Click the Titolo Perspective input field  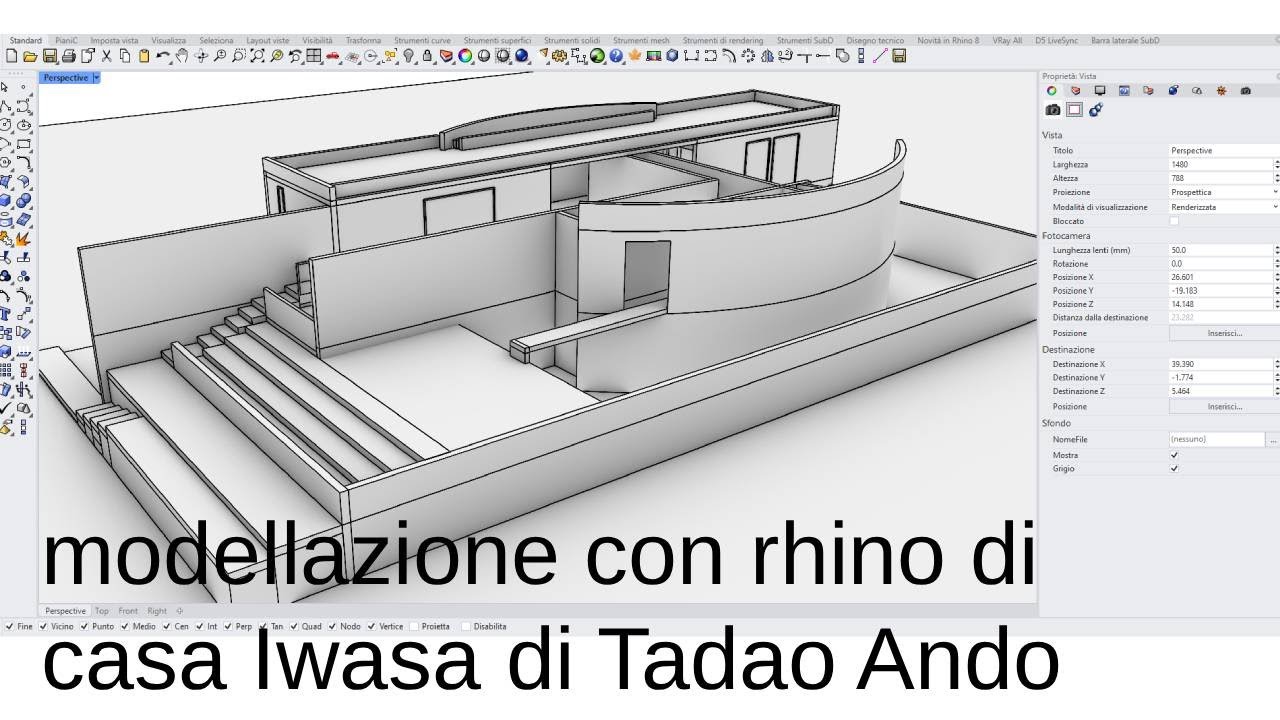click(x=1224, y=150)
